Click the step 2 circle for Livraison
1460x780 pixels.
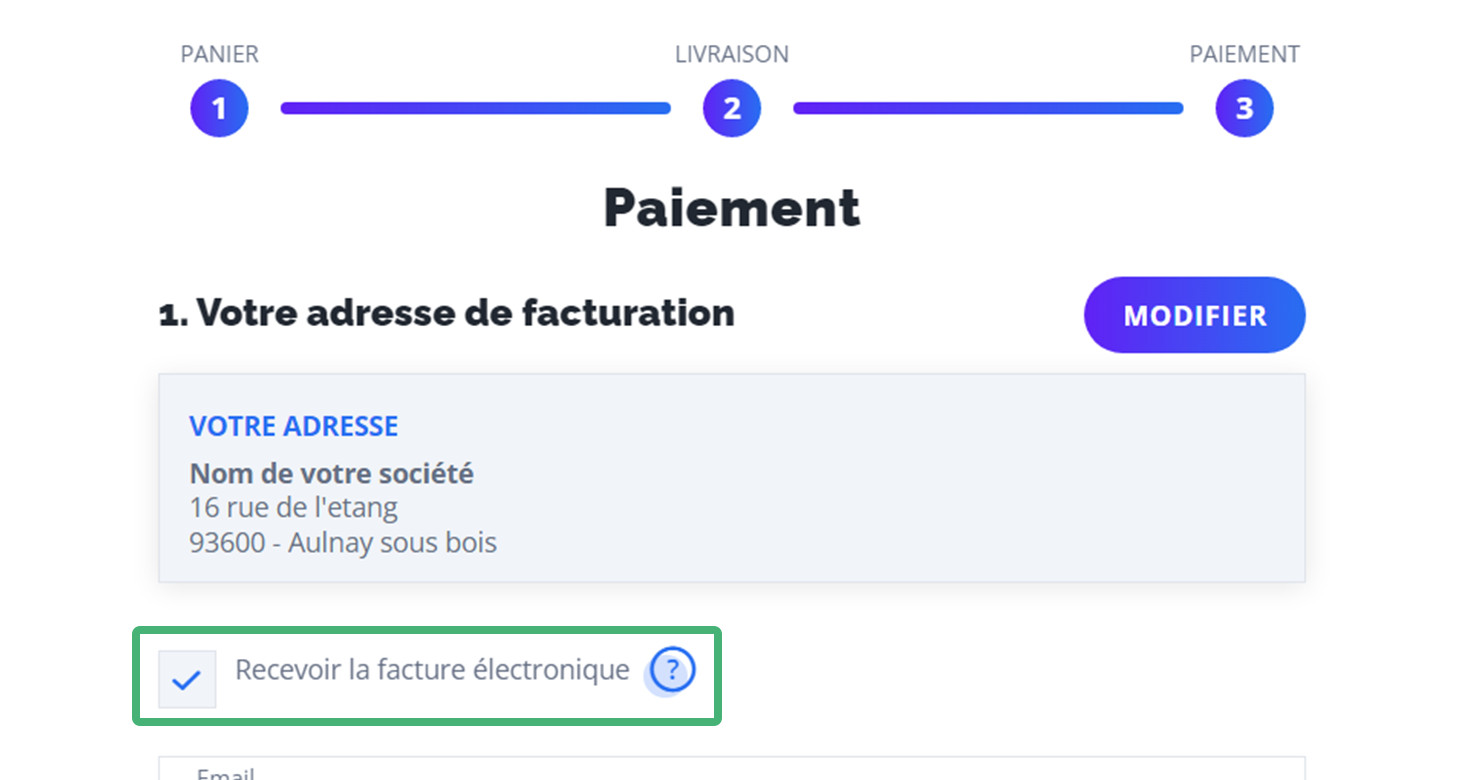click(x=732, y=108)
